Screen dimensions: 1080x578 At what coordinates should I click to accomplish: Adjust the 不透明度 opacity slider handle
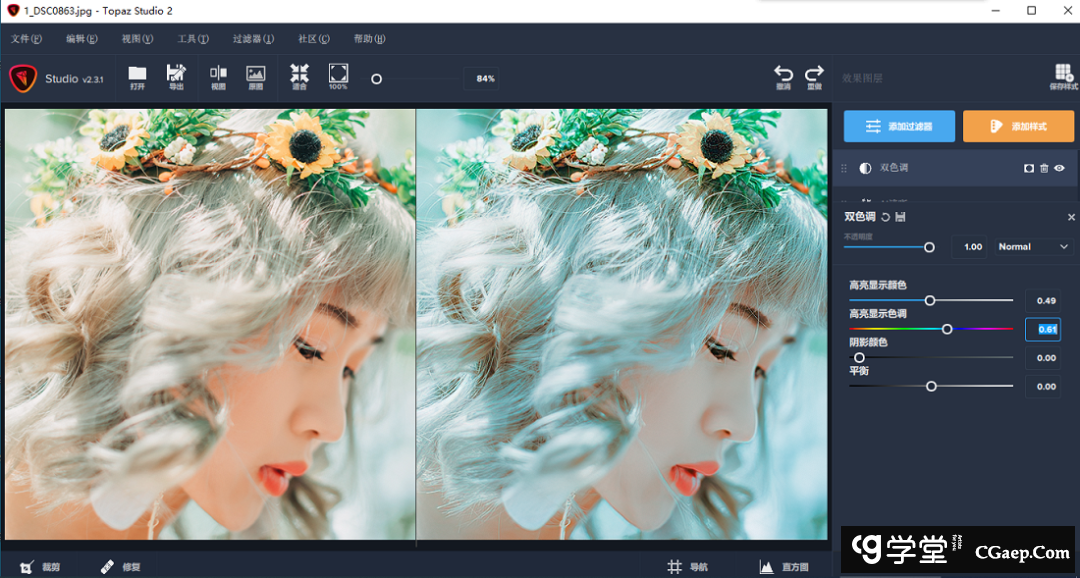pyautogui.click(x=929, y=246)
